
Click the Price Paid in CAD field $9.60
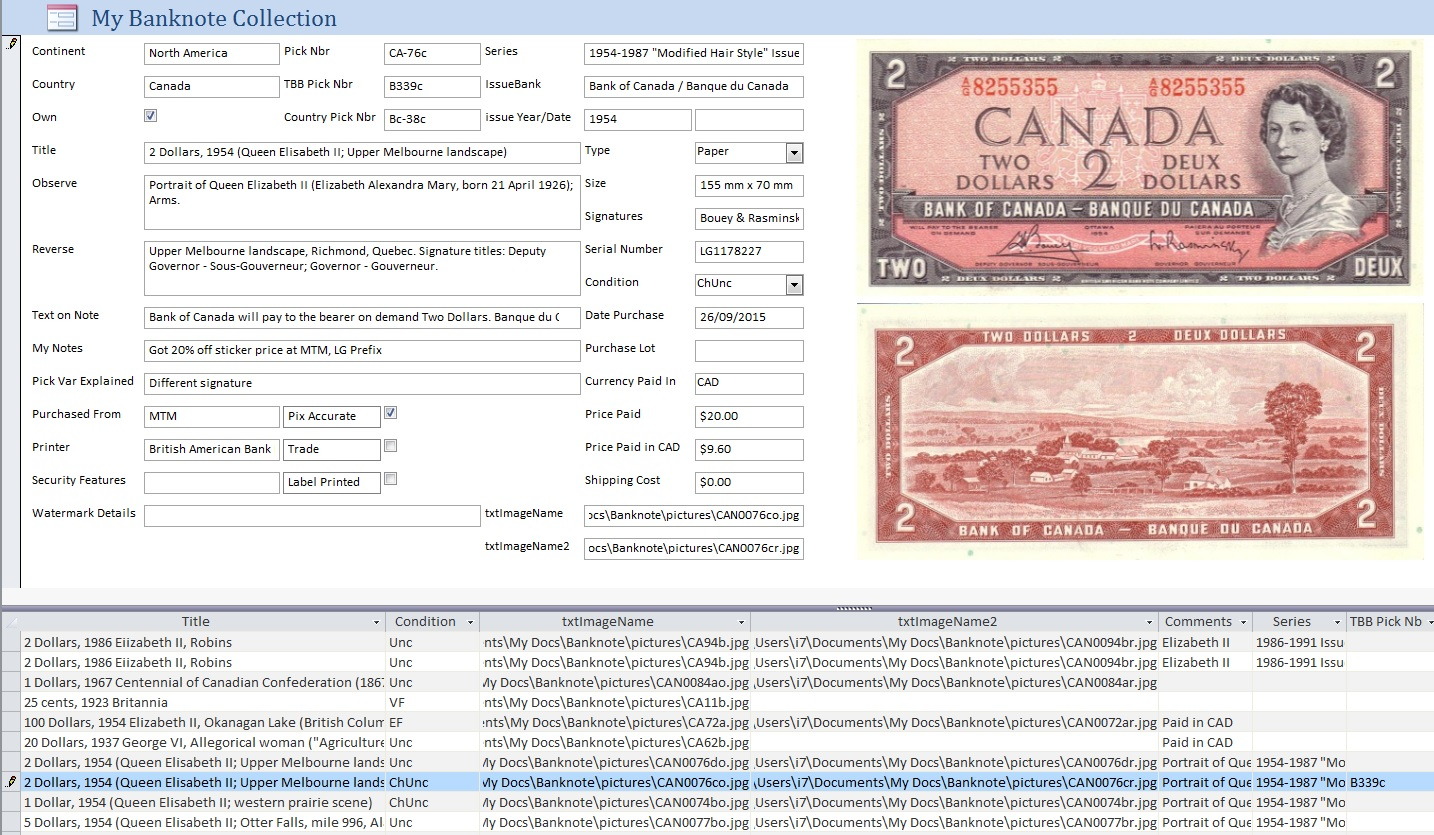point(749,450)
